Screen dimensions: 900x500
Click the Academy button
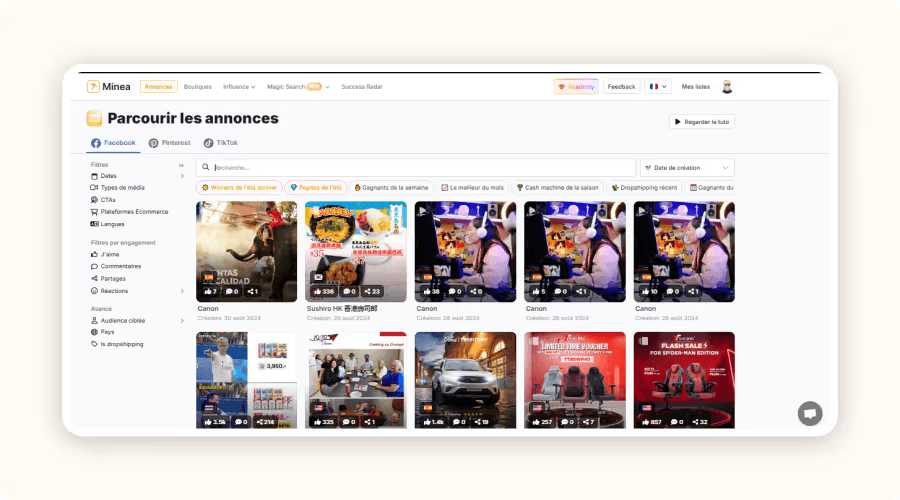coord(576,87)
